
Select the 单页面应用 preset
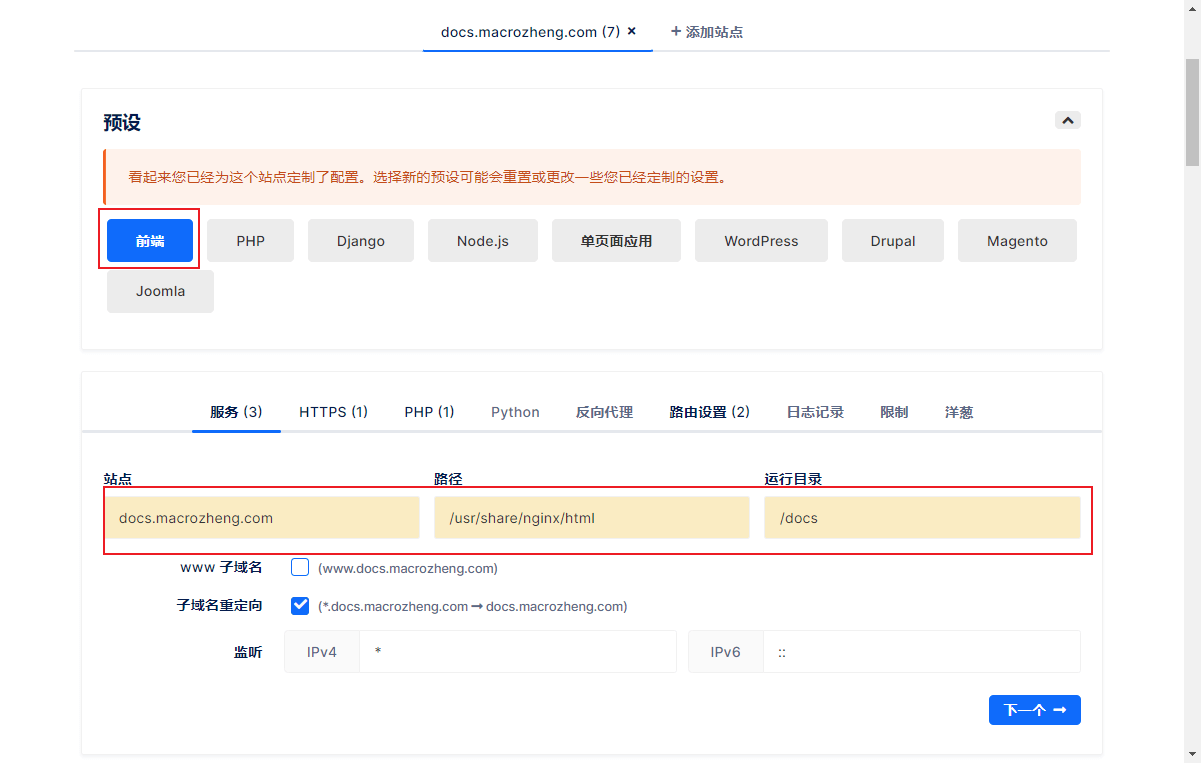click(616, 241)
